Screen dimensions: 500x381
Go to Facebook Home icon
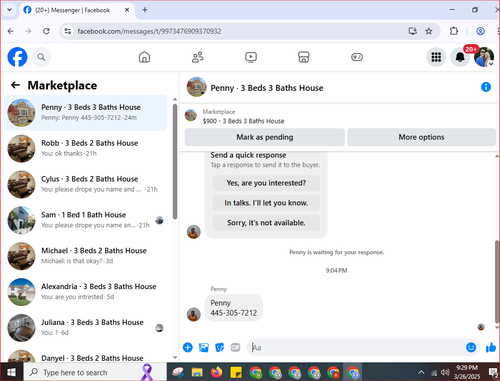tap(144, 57)
